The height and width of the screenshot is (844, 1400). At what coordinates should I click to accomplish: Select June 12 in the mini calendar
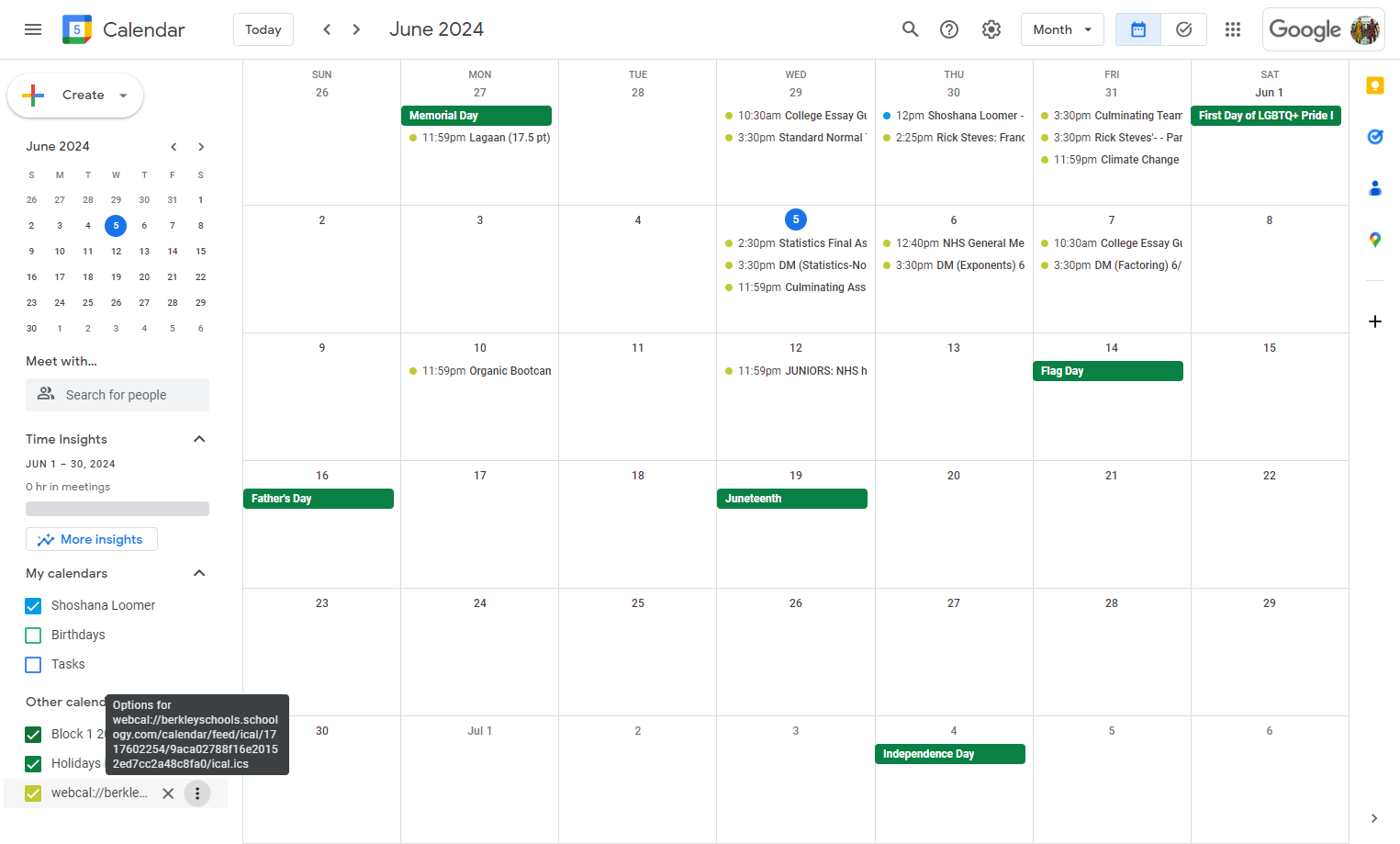tap(116, 251)
